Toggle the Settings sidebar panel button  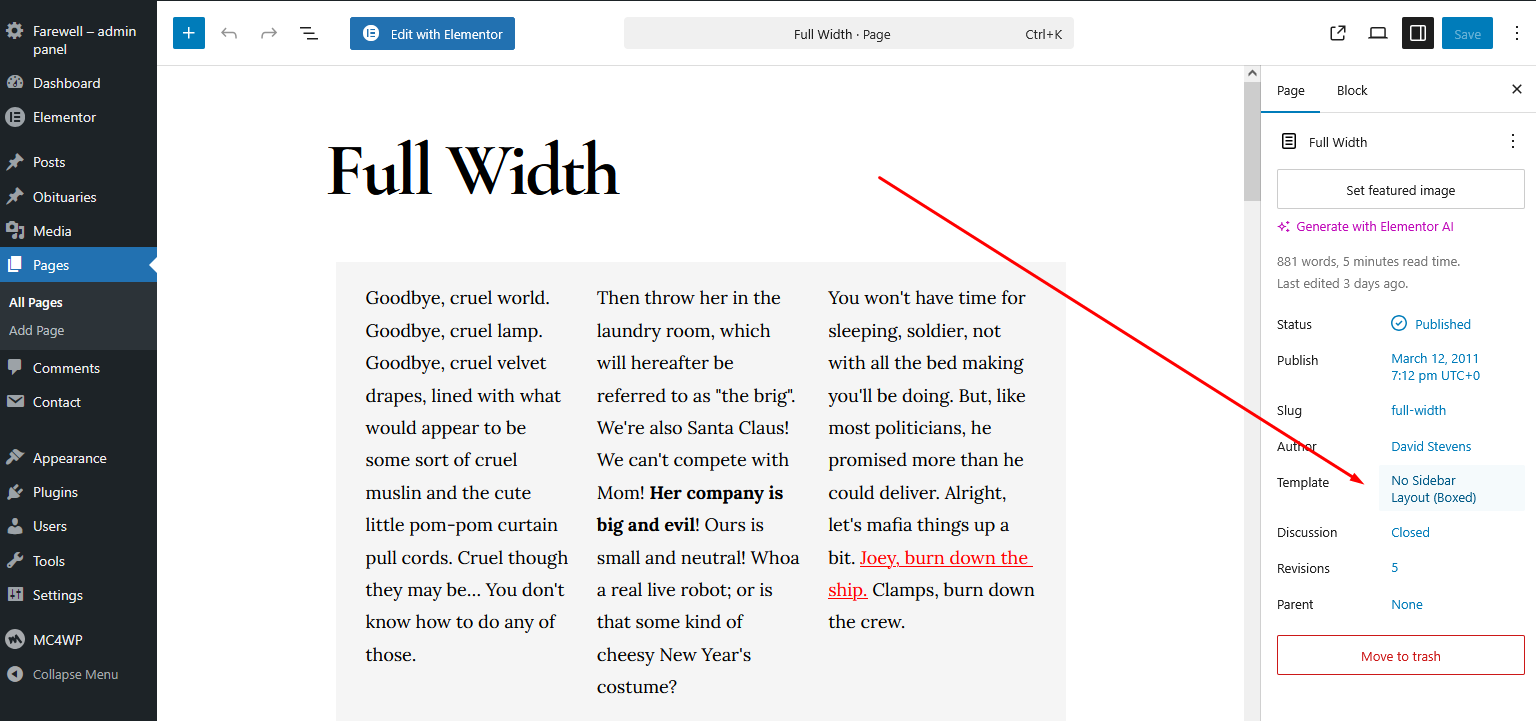pyautogui.click(x=1418, y=33)
